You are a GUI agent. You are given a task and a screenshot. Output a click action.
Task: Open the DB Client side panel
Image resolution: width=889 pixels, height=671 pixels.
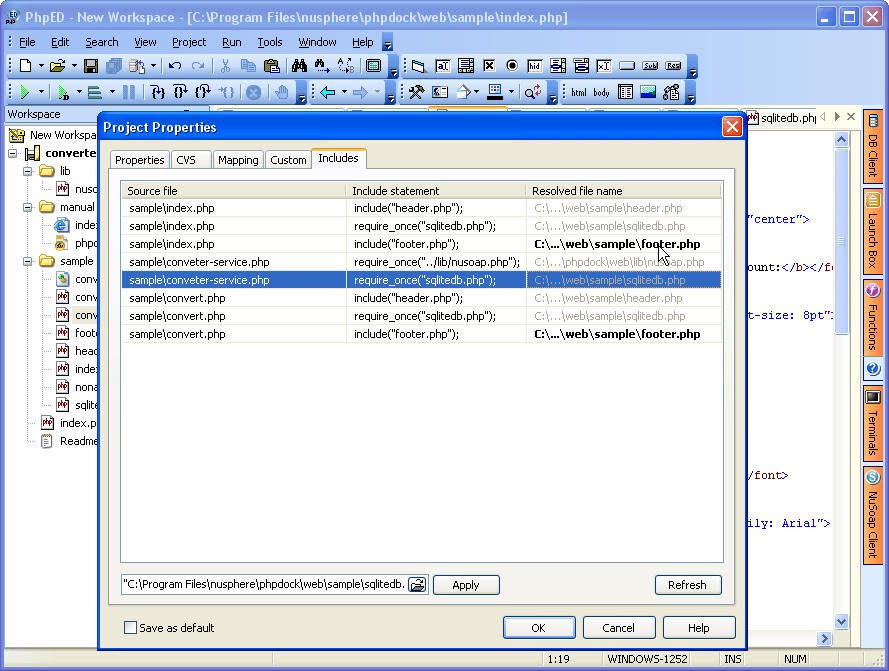coord(873,146)
